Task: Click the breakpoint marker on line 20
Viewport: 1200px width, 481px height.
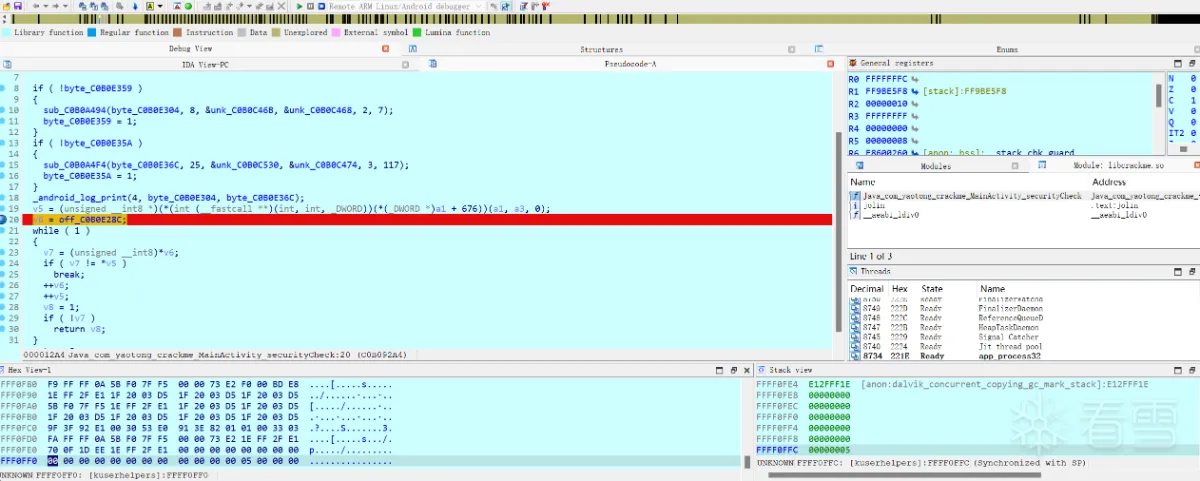Action: [4, 219]
